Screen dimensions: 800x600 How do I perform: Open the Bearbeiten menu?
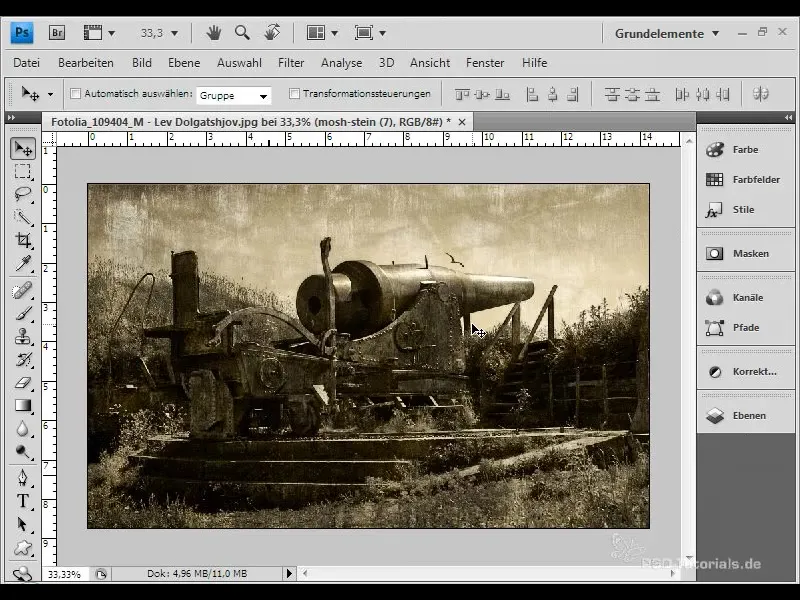pos(86,63)
